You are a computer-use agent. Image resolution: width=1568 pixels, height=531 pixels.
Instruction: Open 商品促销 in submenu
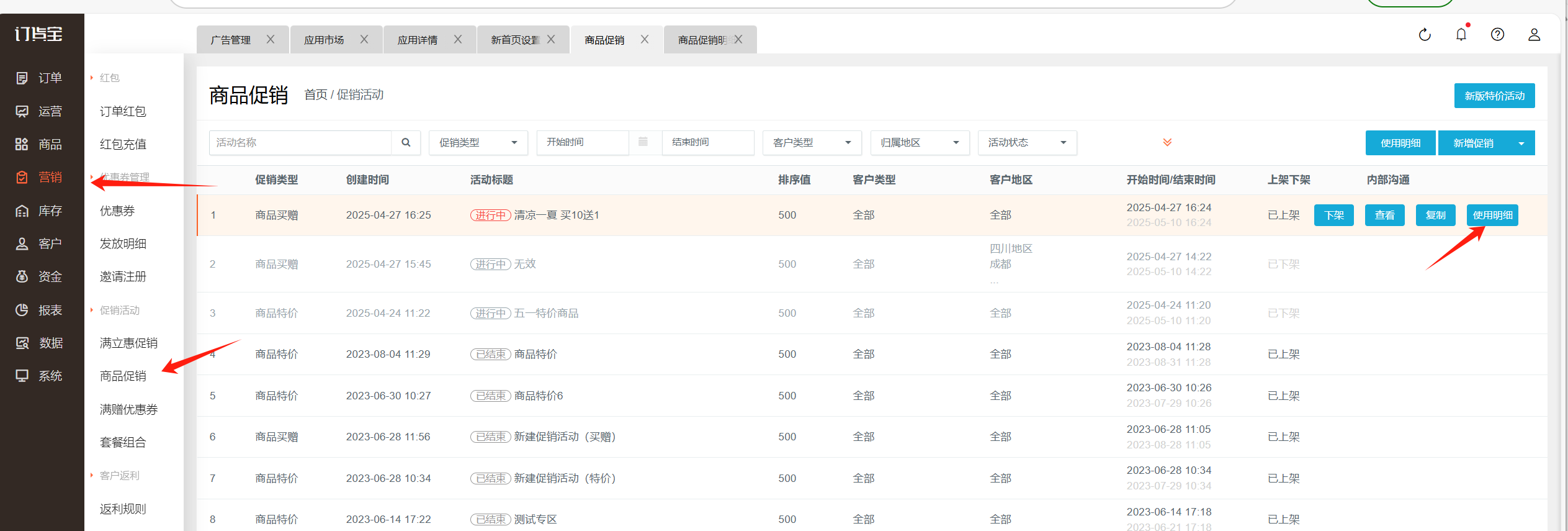[123, 376]
